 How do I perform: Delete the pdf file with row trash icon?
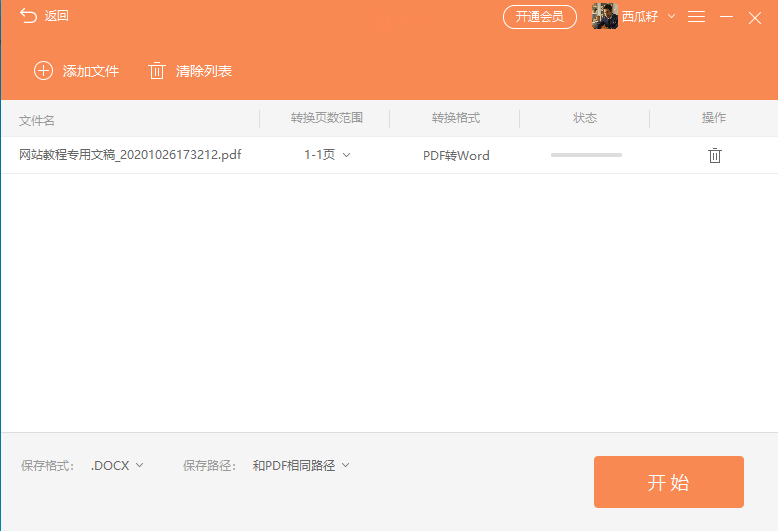pyautogui.click(x=714, y=155)
